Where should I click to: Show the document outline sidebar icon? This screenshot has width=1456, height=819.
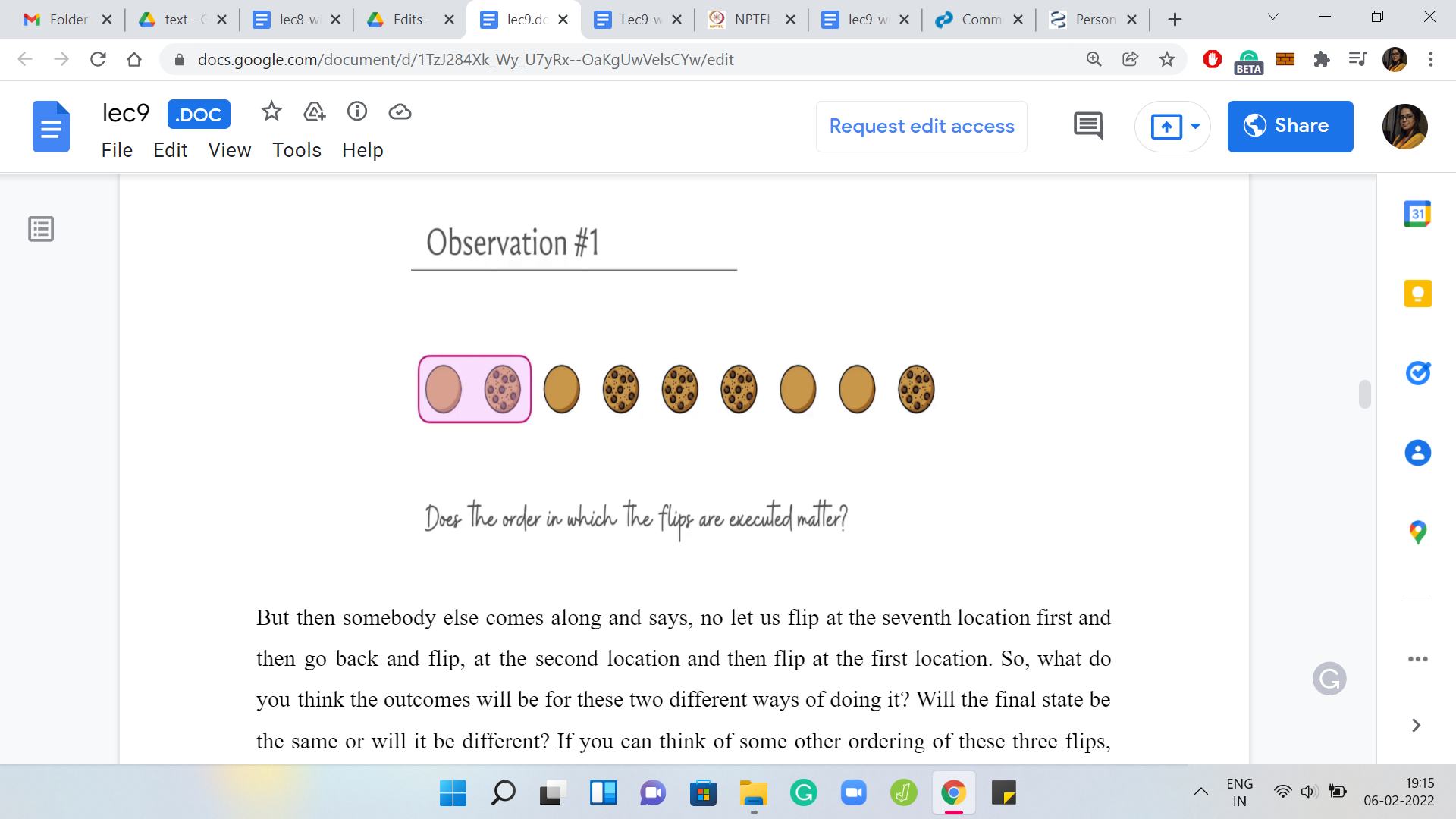coord(41,229)
